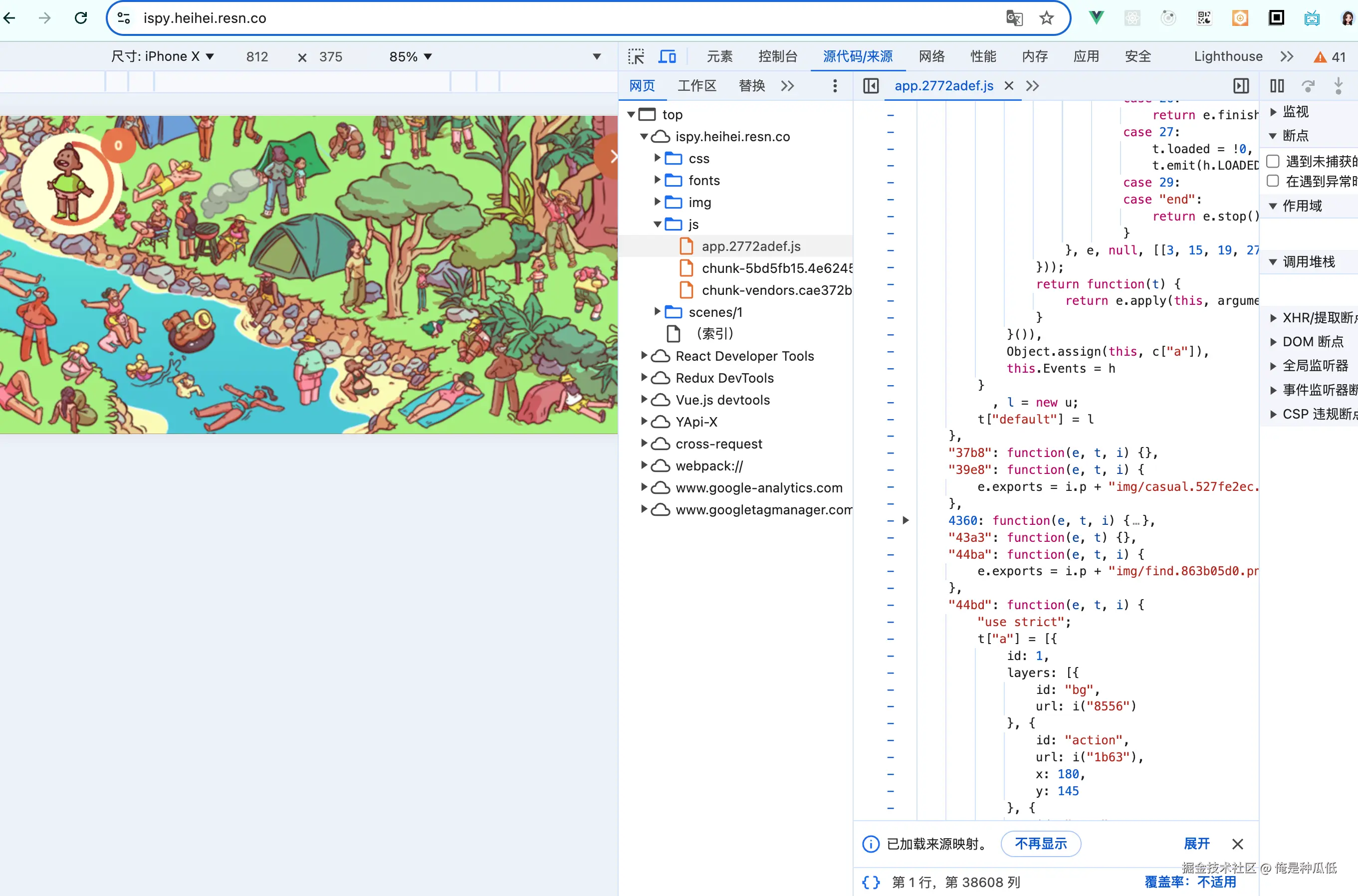
Task: Collapse the debugger sidebar panel
Action: coord(1240,86)
